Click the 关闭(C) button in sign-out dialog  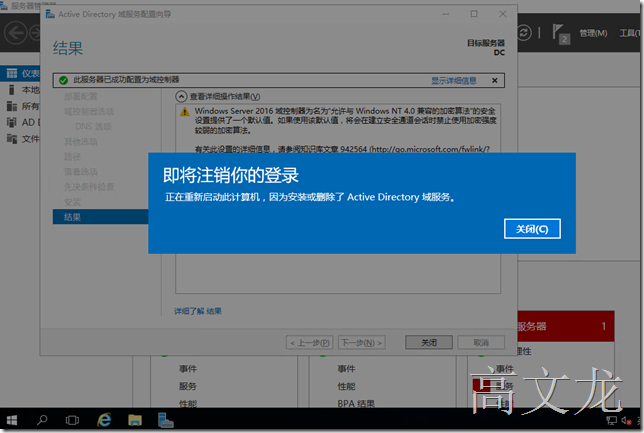(x=532, y=229)
